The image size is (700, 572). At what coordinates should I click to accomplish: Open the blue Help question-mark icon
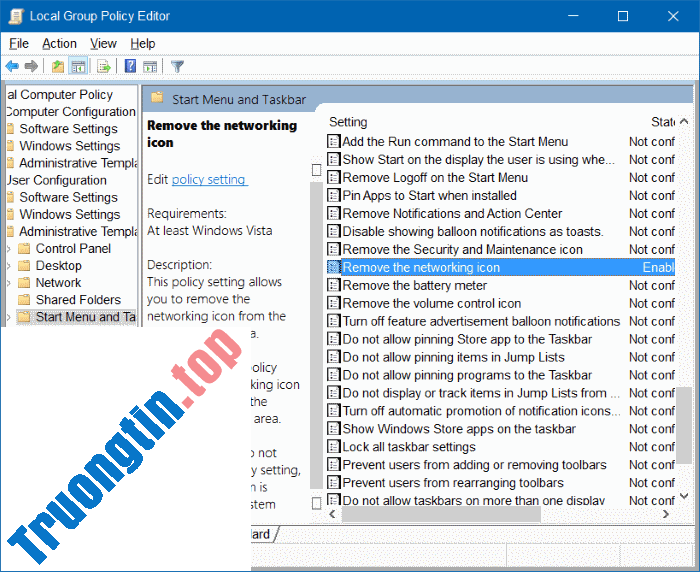pos(130,66)
